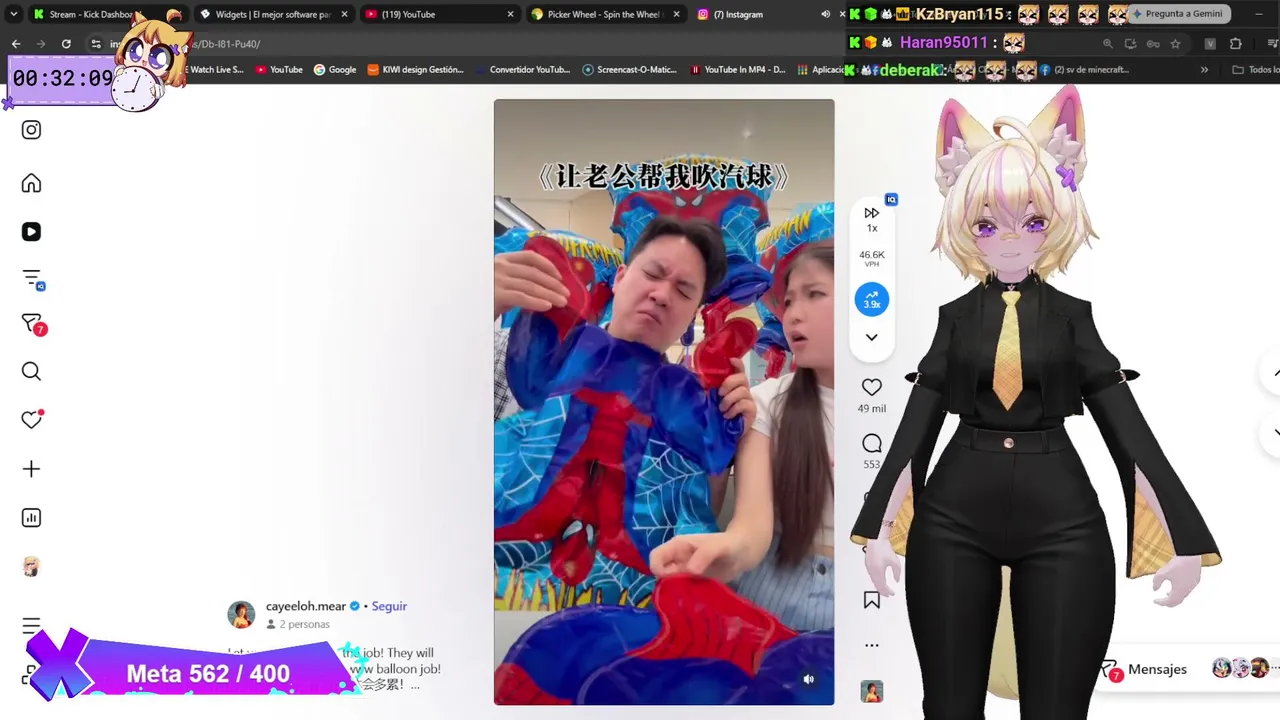The image size is (1280, 720).
Task: Open the YouTube bookmark
Action: (279, 70)
